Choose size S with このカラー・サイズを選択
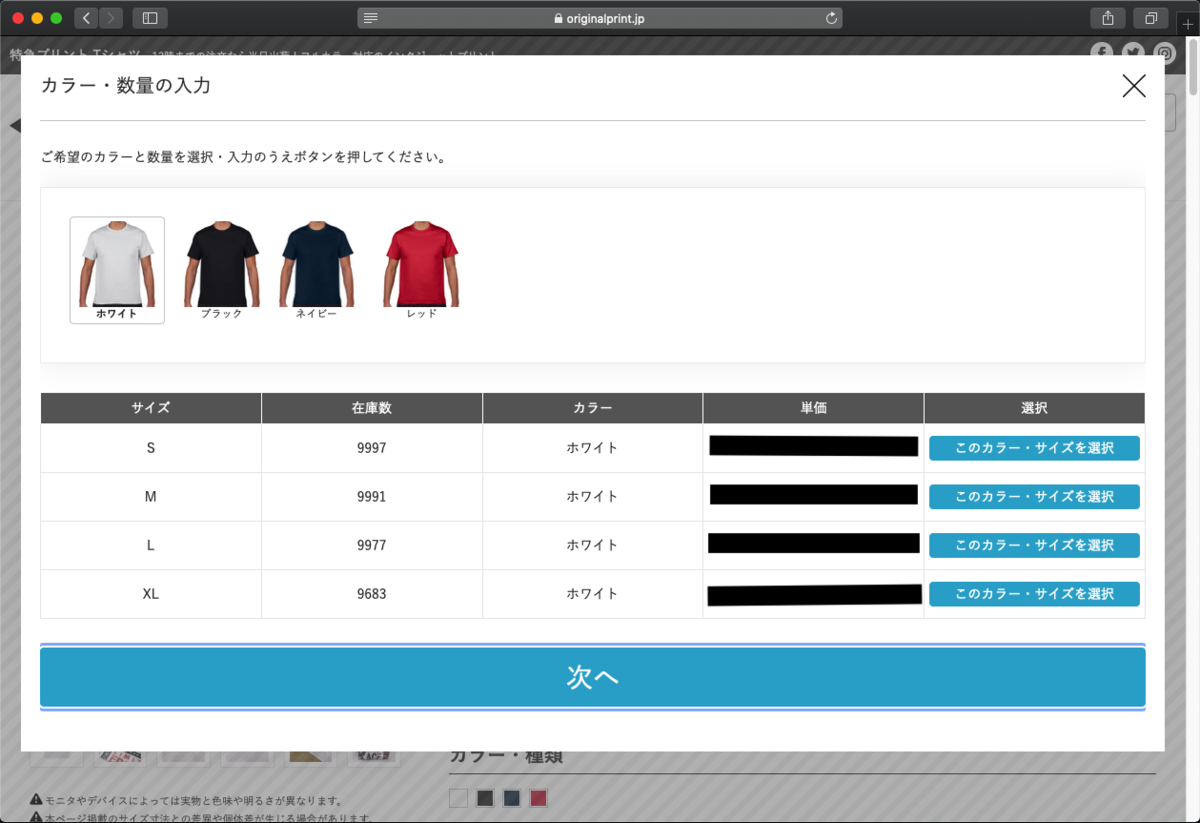 click(x=1034, y=448)
